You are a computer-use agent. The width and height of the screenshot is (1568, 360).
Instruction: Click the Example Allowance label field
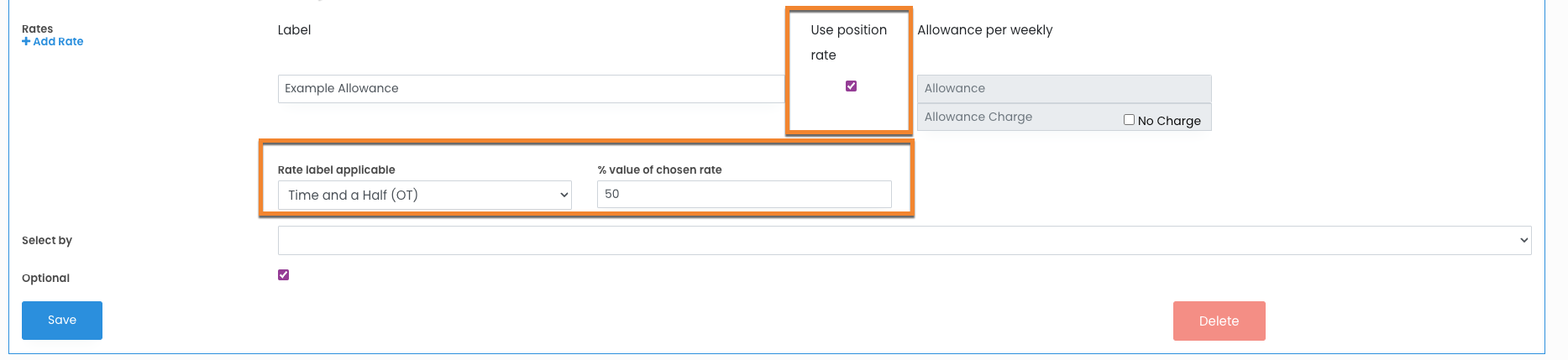tap(529, 89)
